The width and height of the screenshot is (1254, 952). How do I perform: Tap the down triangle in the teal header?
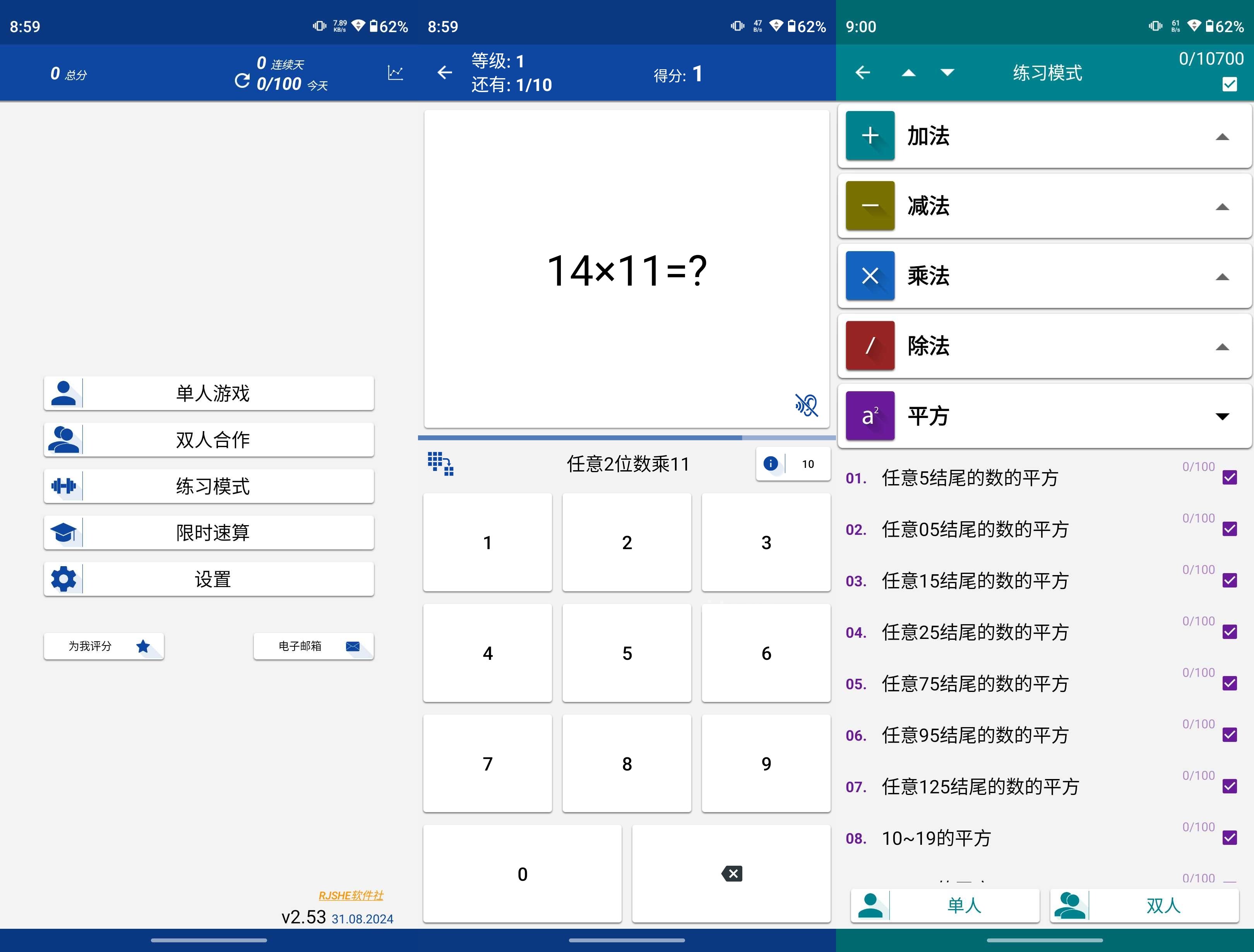947,73
